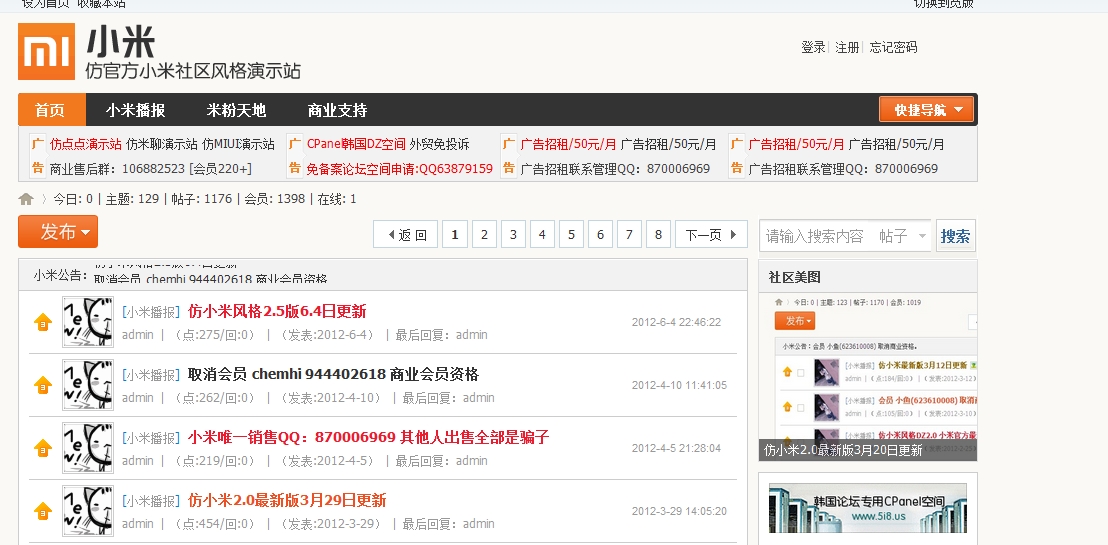Click the 搜索 search button
The image size is (1108, 545).
pyautogui.click(x=956, y=236)
